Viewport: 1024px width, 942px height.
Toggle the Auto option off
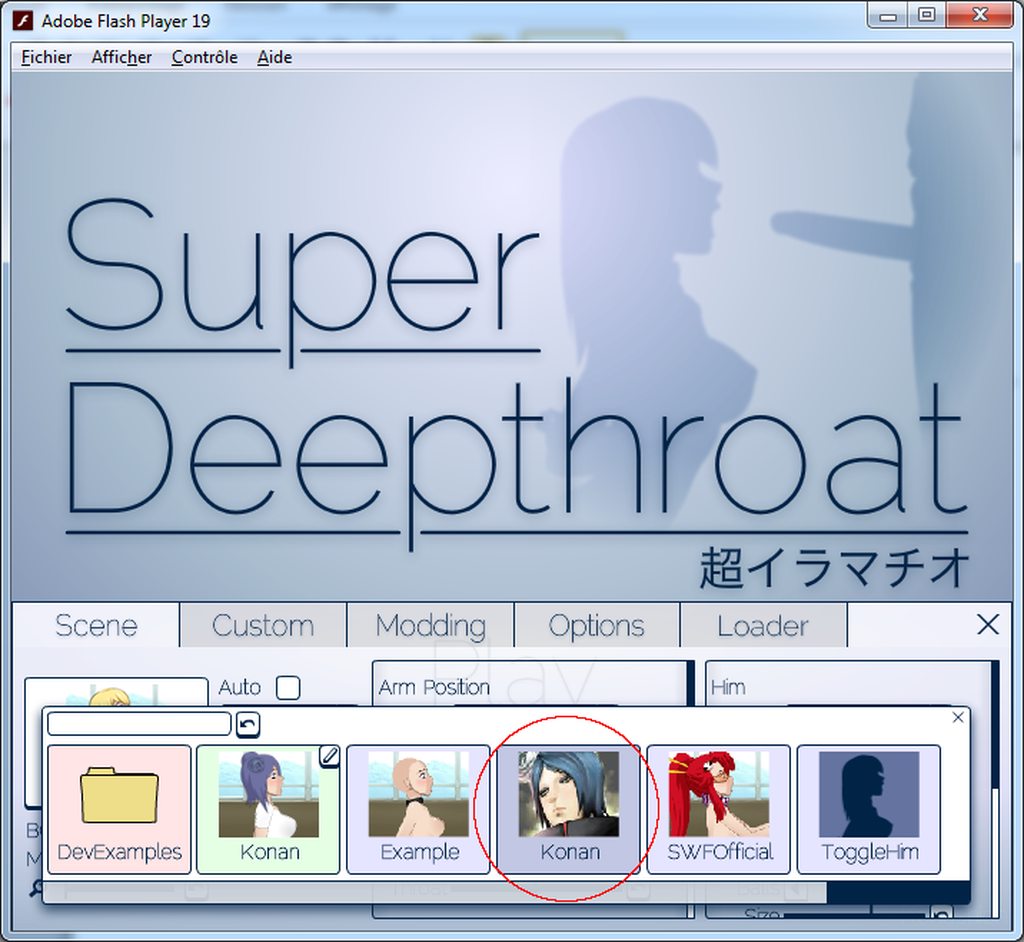[289, 688]
